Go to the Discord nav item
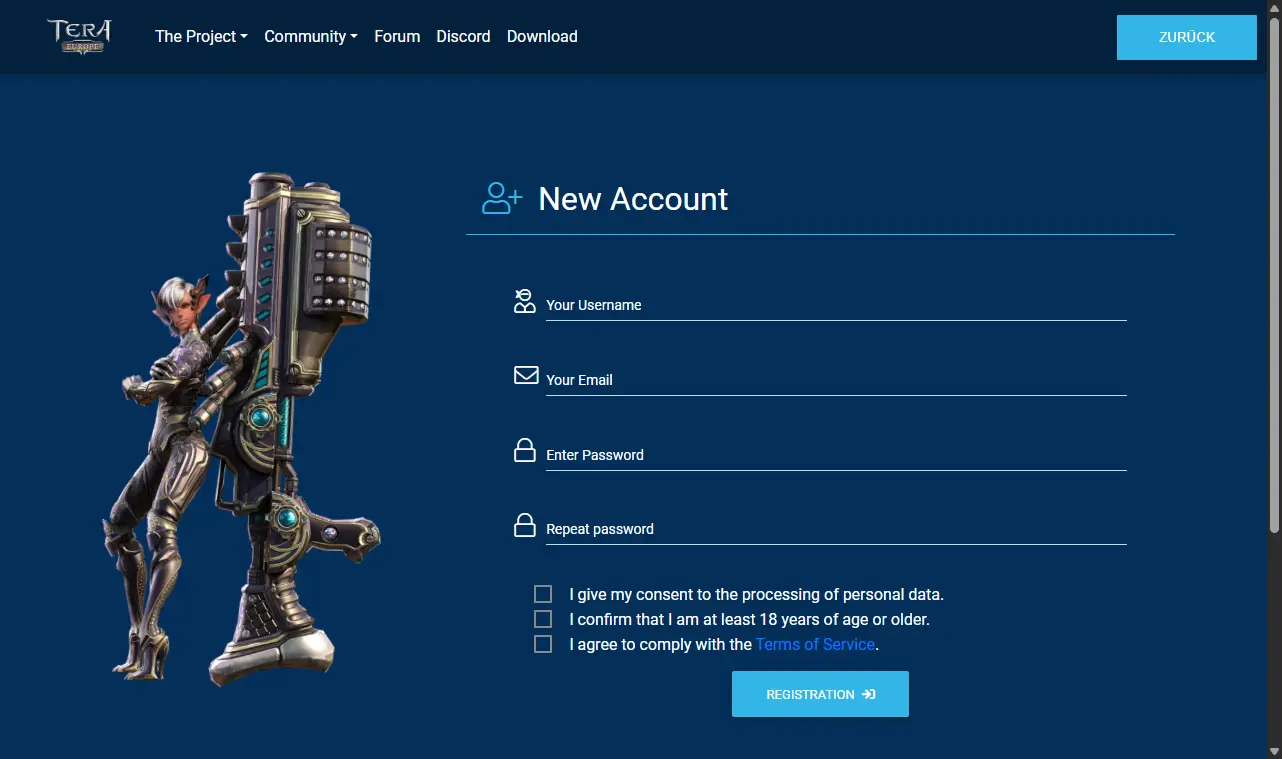This screenshot has width=1282, height=759. tap(463, 36)
